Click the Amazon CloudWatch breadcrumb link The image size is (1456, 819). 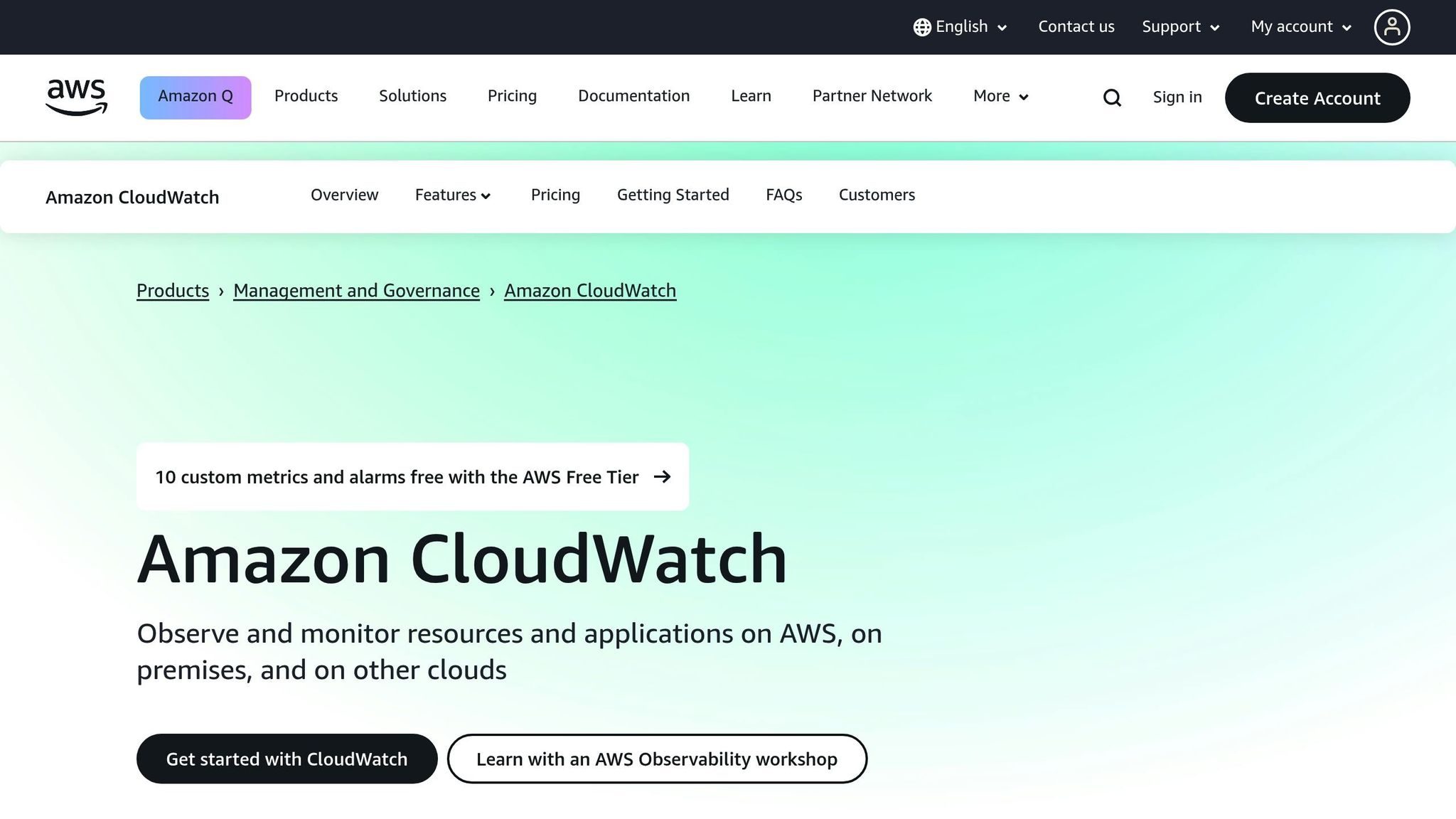(x=590, y=291)
